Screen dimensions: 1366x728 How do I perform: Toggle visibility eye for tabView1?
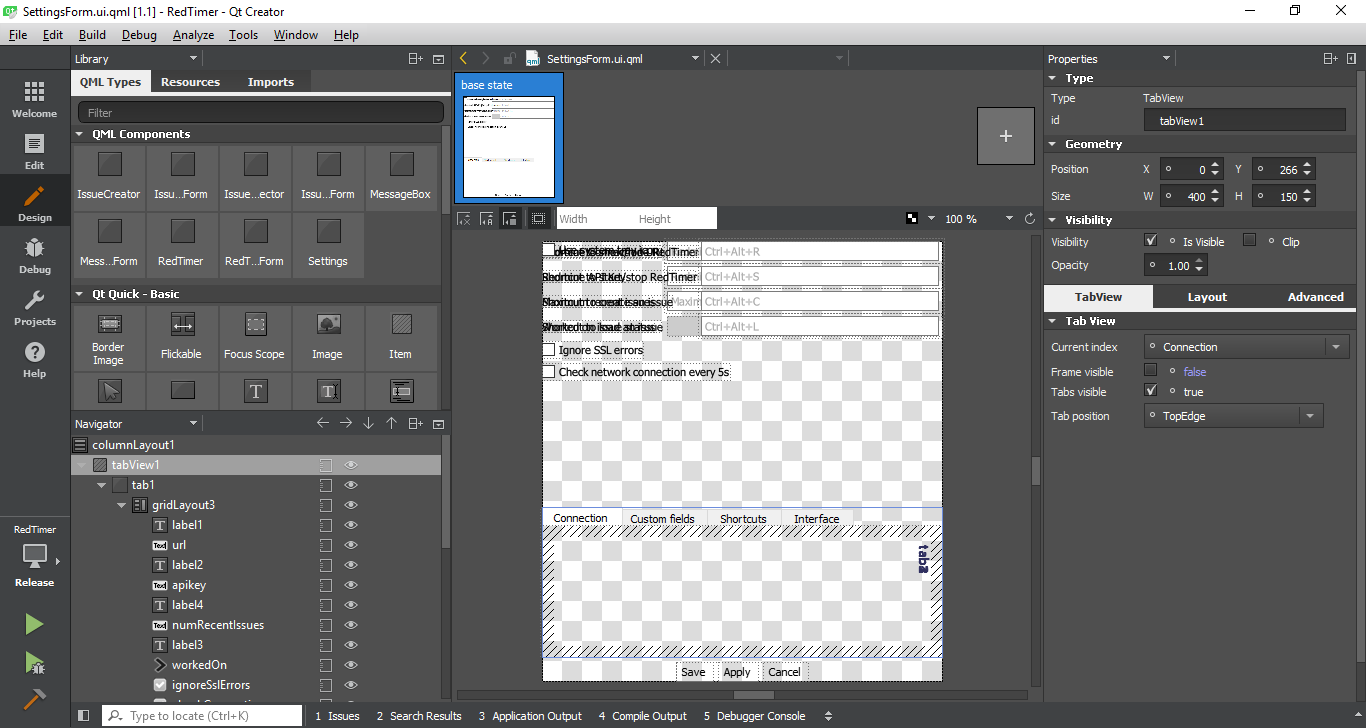[x=351, y=465]
